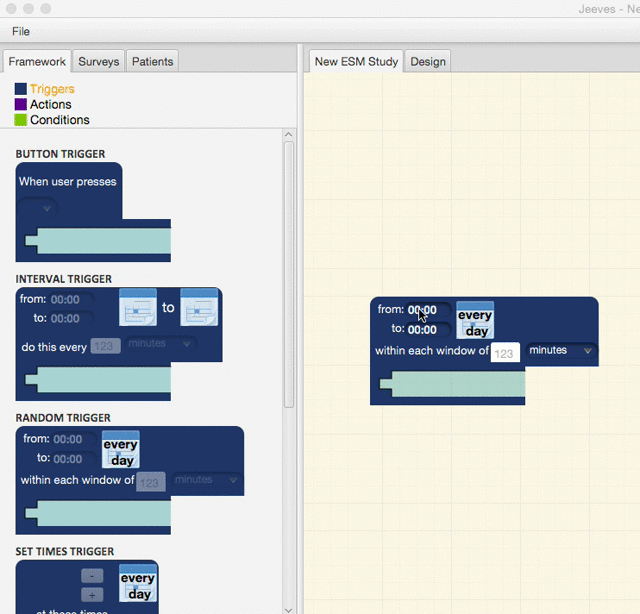This screenshot has height=614, width=640.
Task: Click the INTERVAL TRIGGER heading
Action: click(64, 279)
